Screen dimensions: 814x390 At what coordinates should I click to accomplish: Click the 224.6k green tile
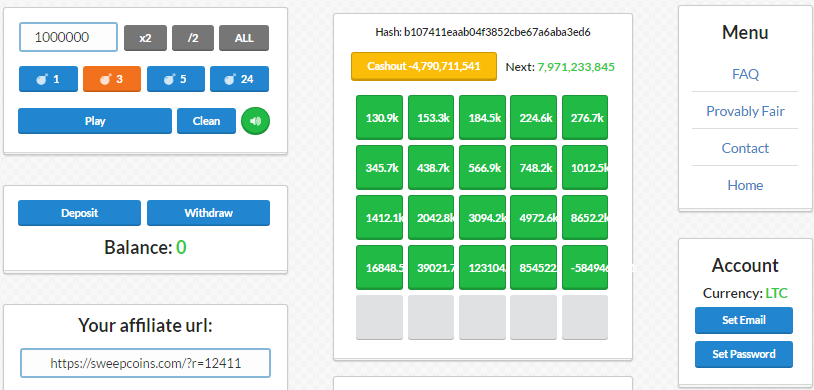point(534,117)
